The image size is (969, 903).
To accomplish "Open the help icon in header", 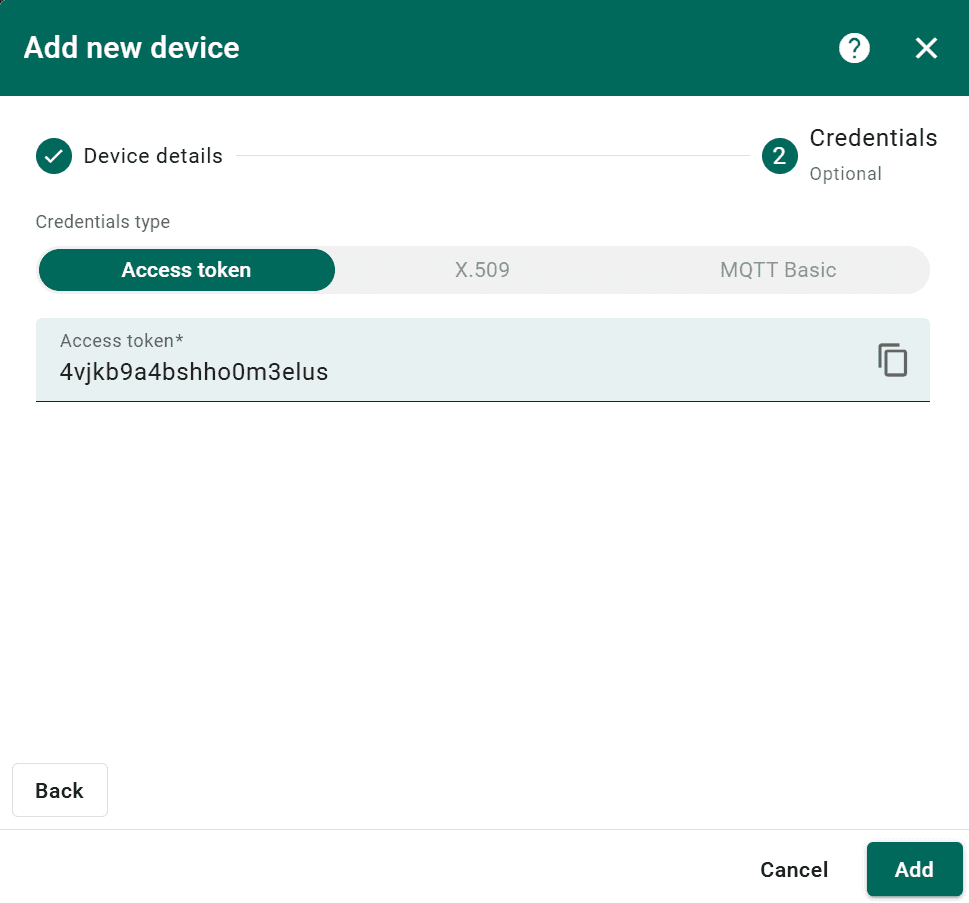I will 854,48.
